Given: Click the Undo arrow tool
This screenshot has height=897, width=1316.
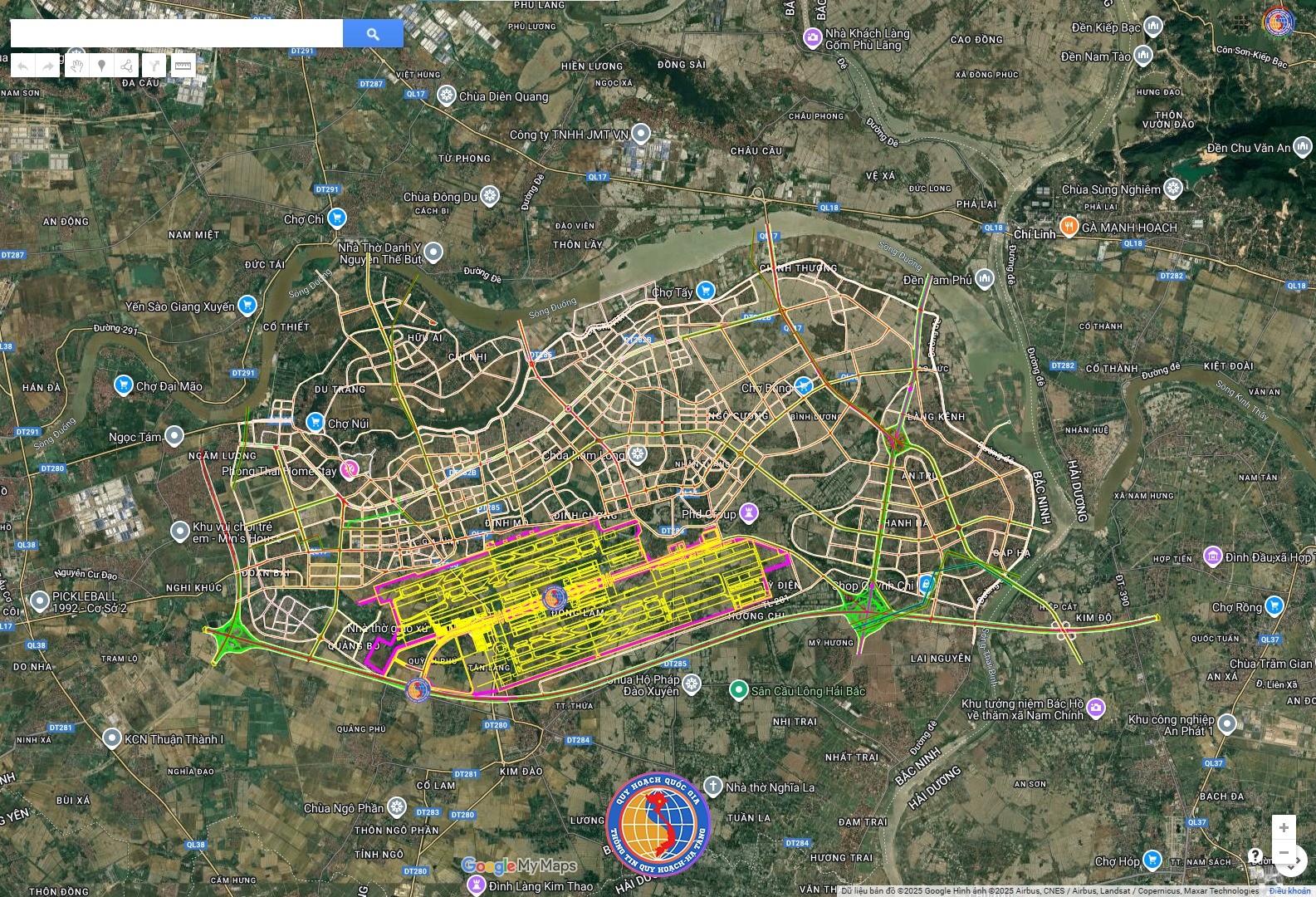Looking at the screenshot, I should point(23,66).
